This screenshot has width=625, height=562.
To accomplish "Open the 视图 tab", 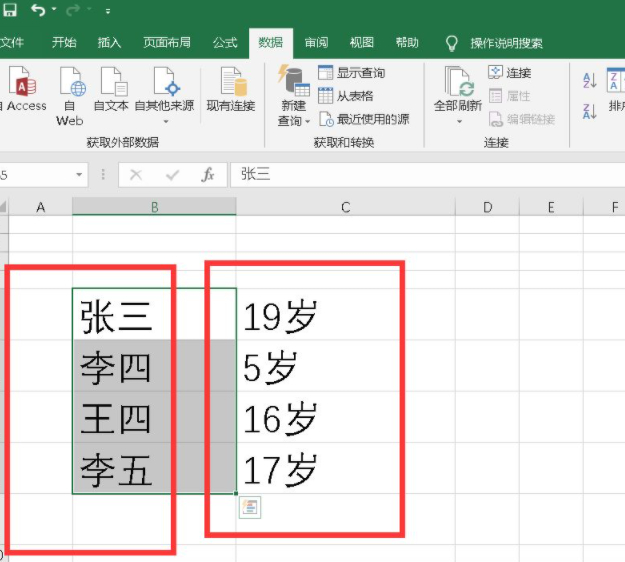I will (362, 42).
